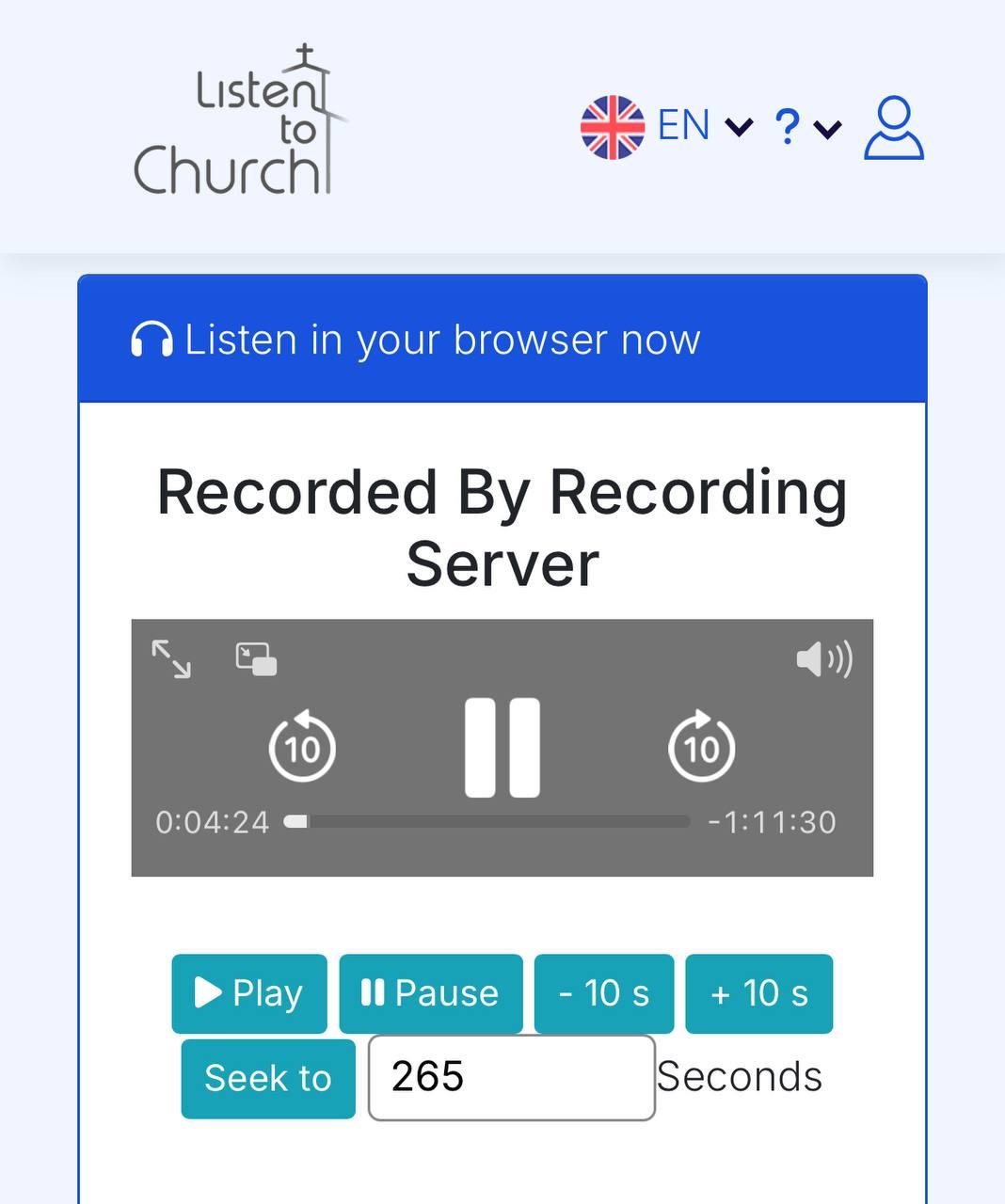
Task: Mute audio using the speaker icon
Action: pyautogui.click(x=823, y=659)
